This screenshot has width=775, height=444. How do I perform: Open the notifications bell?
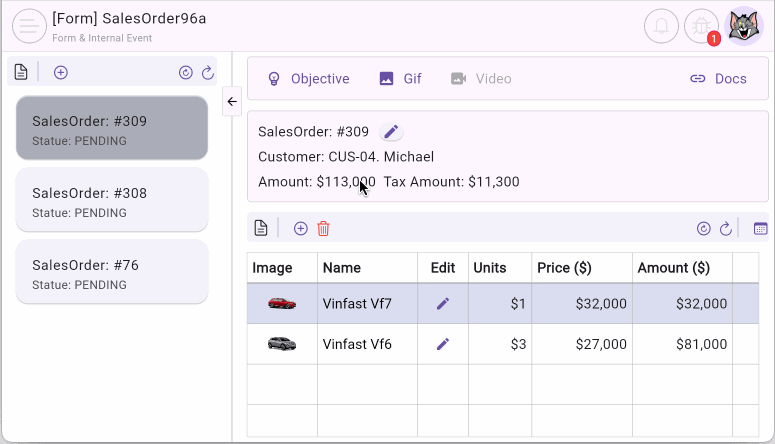(661, 26)
